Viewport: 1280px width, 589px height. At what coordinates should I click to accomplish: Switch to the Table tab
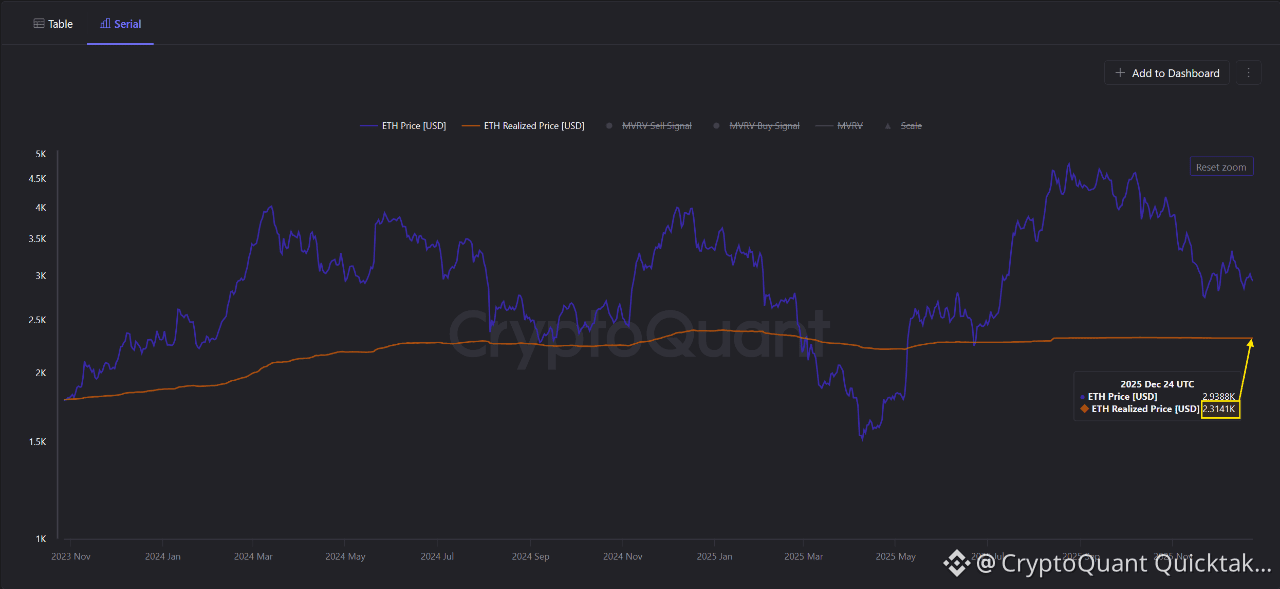(x=53, y=24)
